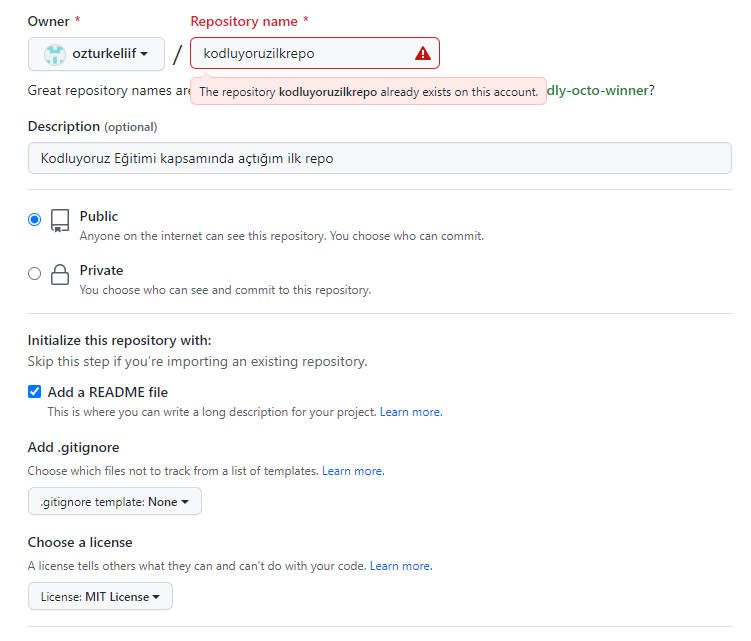This screenshot has height=641, width=751.
Task: Click the 'Public' label text
Action: (x=99, y=216)
